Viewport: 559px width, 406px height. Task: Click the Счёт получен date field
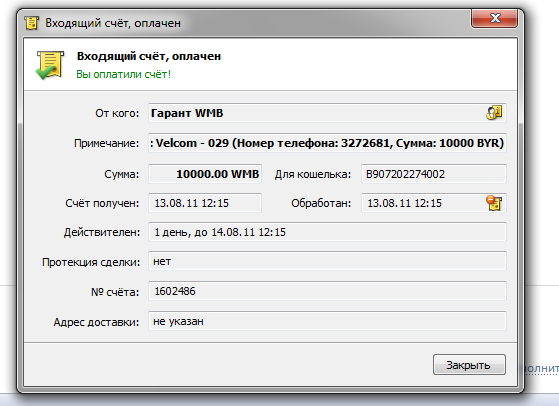(205, 203)
